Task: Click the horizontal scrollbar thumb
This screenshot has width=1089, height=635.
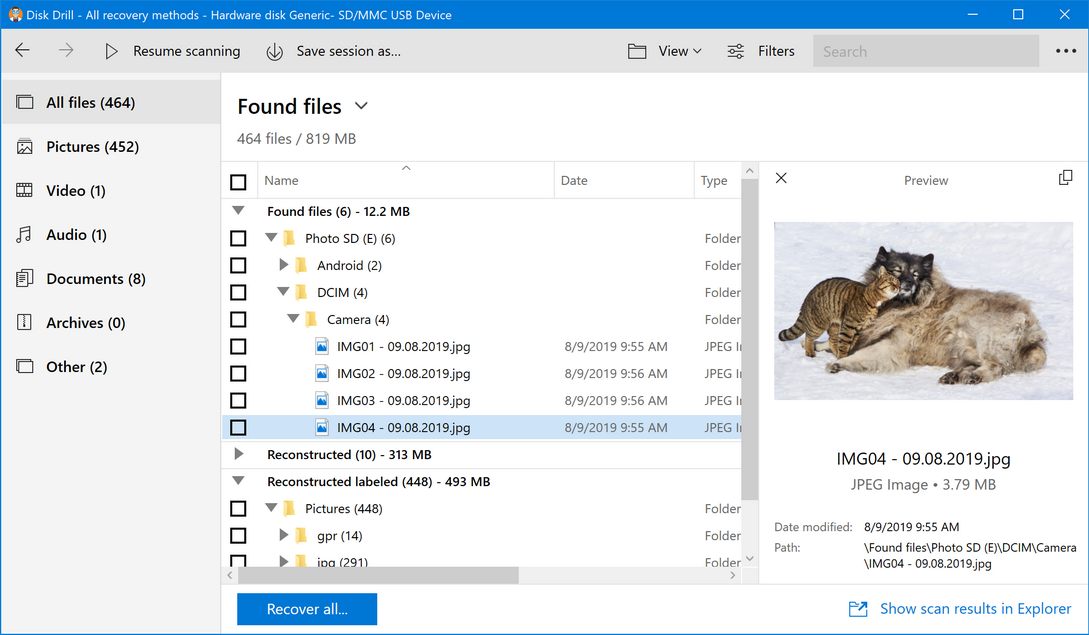Action: coord(379,575)
